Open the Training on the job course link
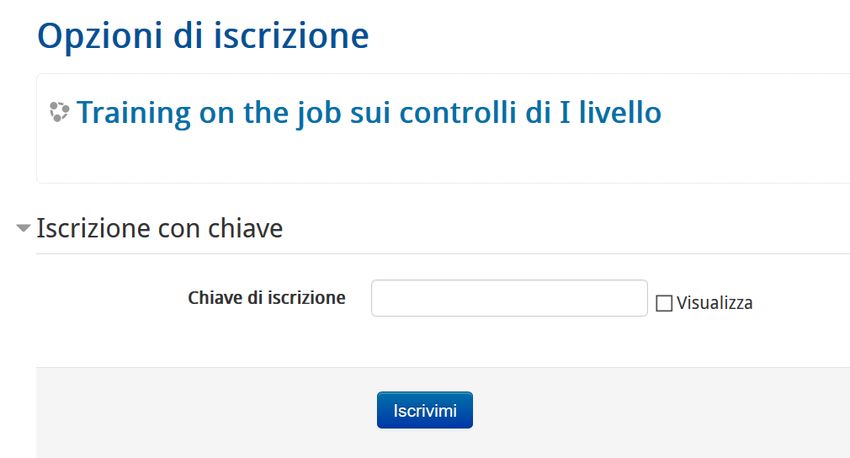850x458 pixels. pyautogui.click(x=368, y=112)
